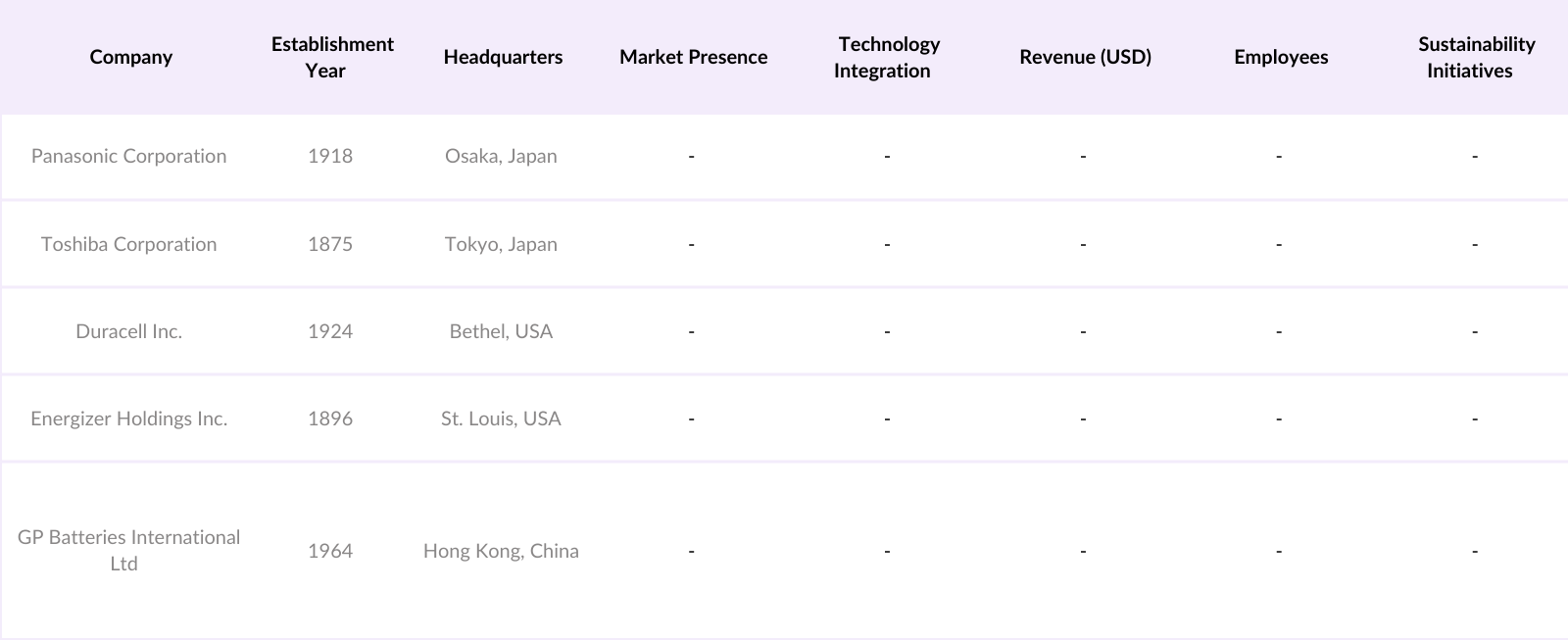Click the Technology Integration column header
The width and height of the screenshot is (1568, 640).
click(x=887, y=57)
